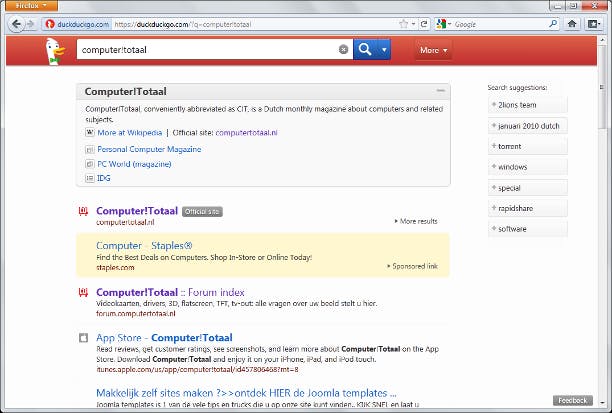This screenshot has width=612, height=413.
Task: Click the Wikipedia W icon
Action: [90, 133]
